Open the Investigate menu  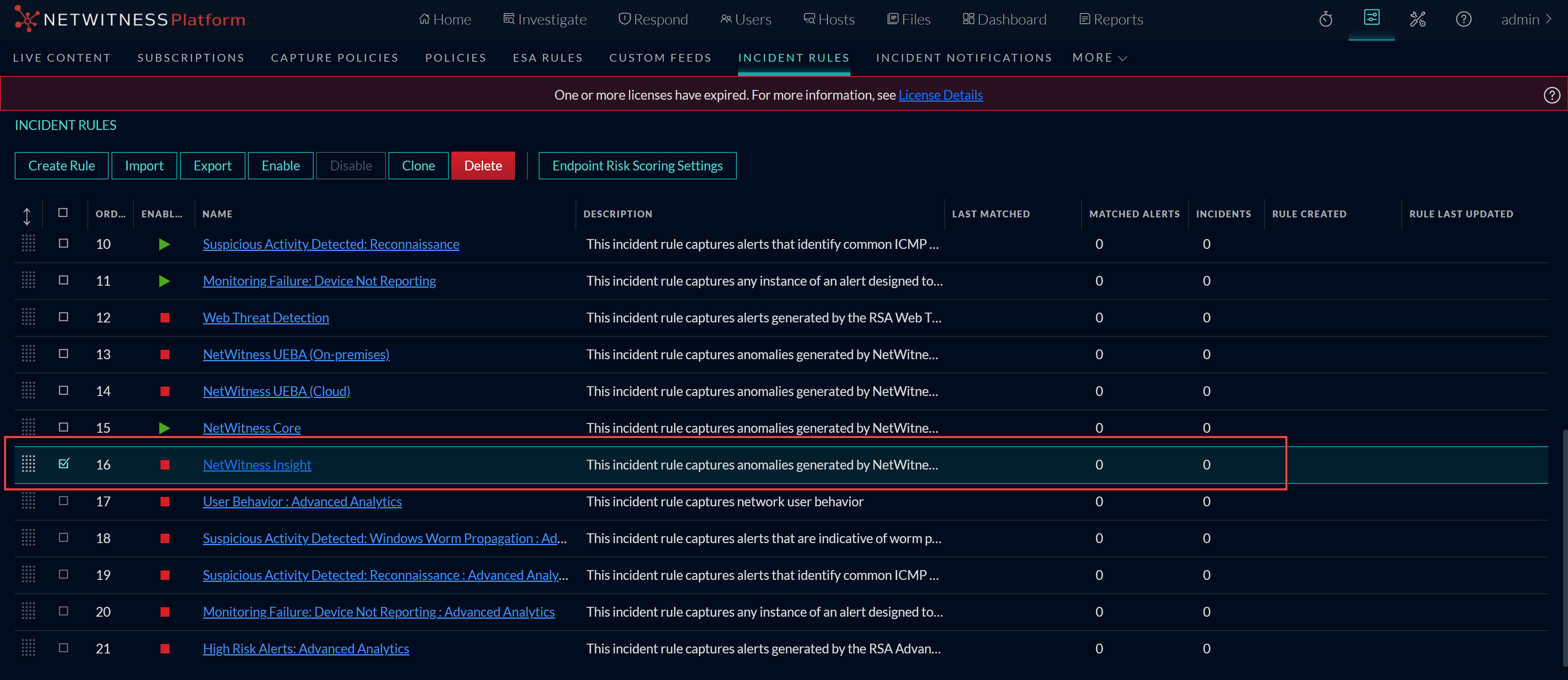tap(545, 20)
